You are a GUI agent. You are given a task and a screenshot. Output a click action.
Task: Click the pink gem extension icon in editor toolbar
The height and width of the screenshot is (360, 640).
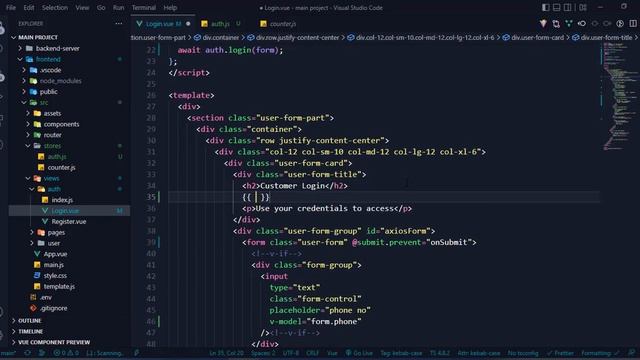(x=543, y=24)
